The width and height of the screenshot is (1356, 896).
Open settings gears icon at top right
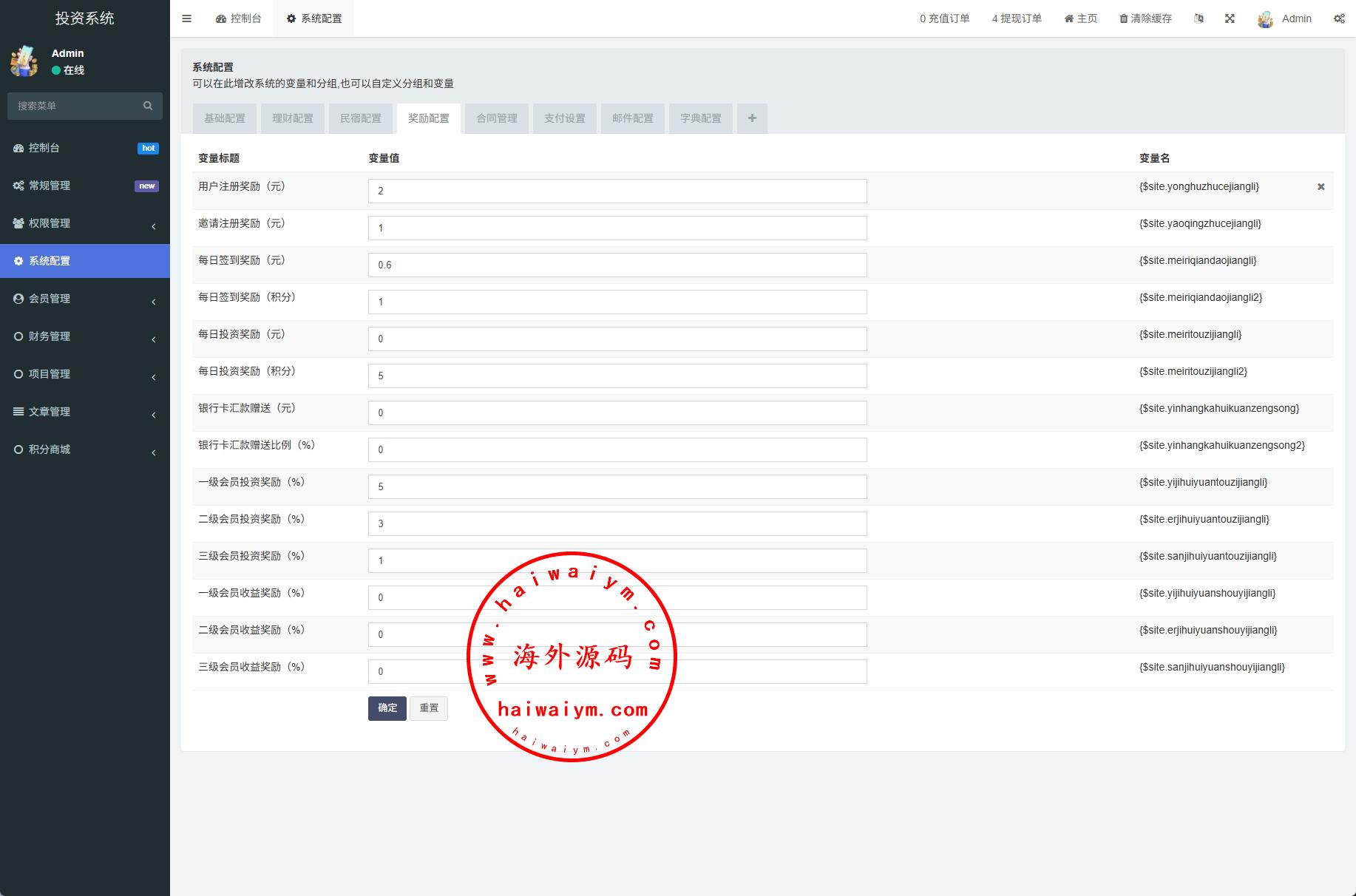tap(1339, 18)
